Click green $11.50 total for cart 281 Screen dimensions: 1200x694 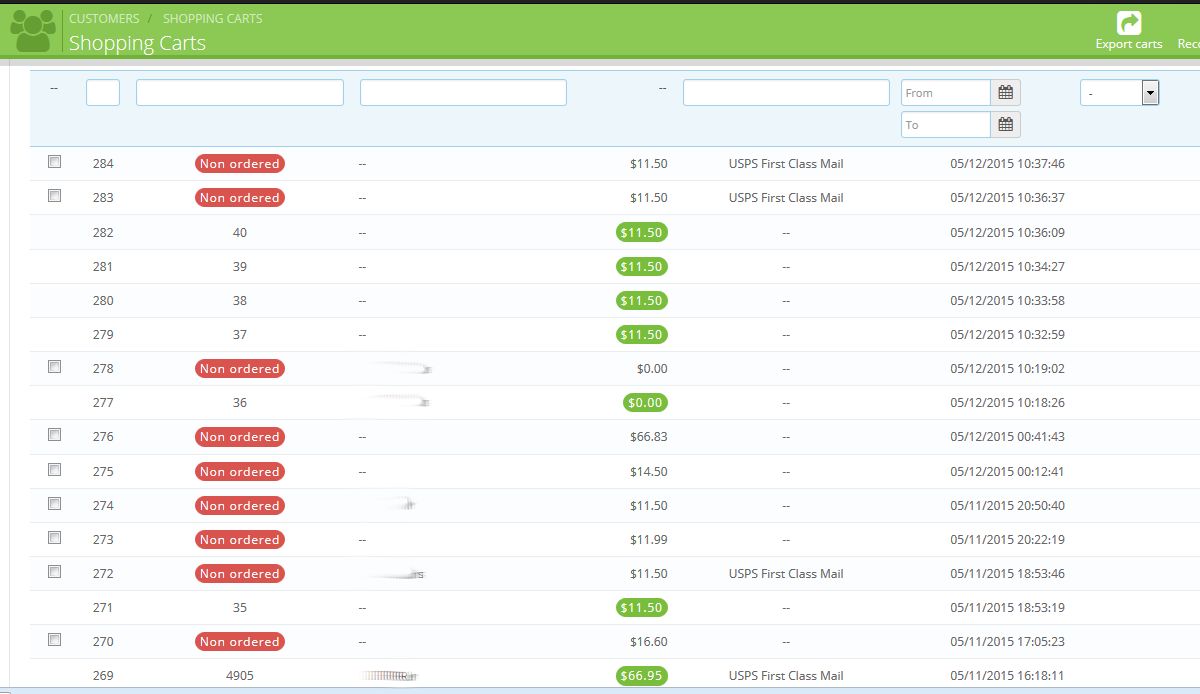pos(642,267)
